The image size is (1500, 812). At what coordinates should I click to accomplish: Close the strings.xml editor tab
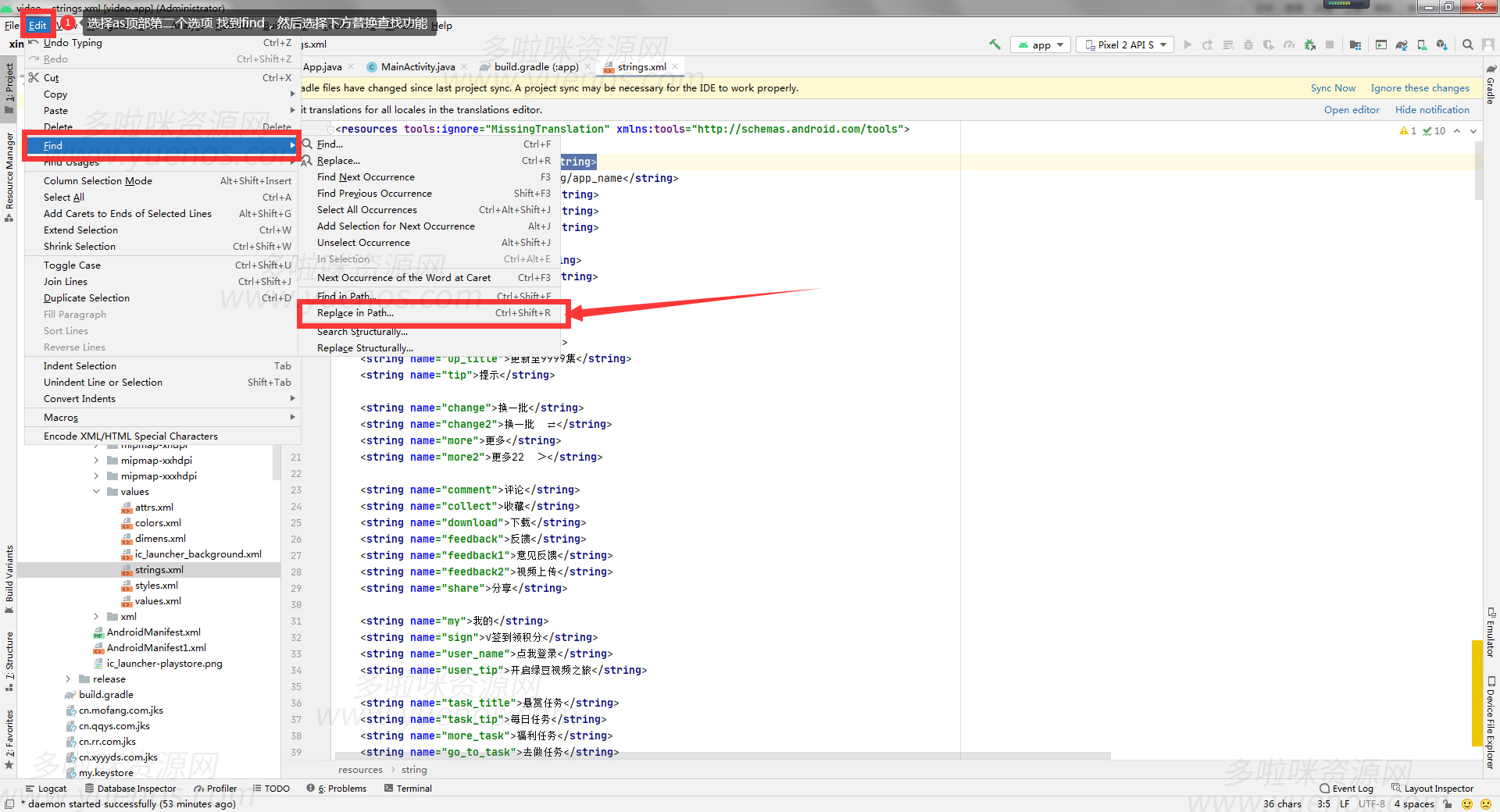click(x=676, y=67)
